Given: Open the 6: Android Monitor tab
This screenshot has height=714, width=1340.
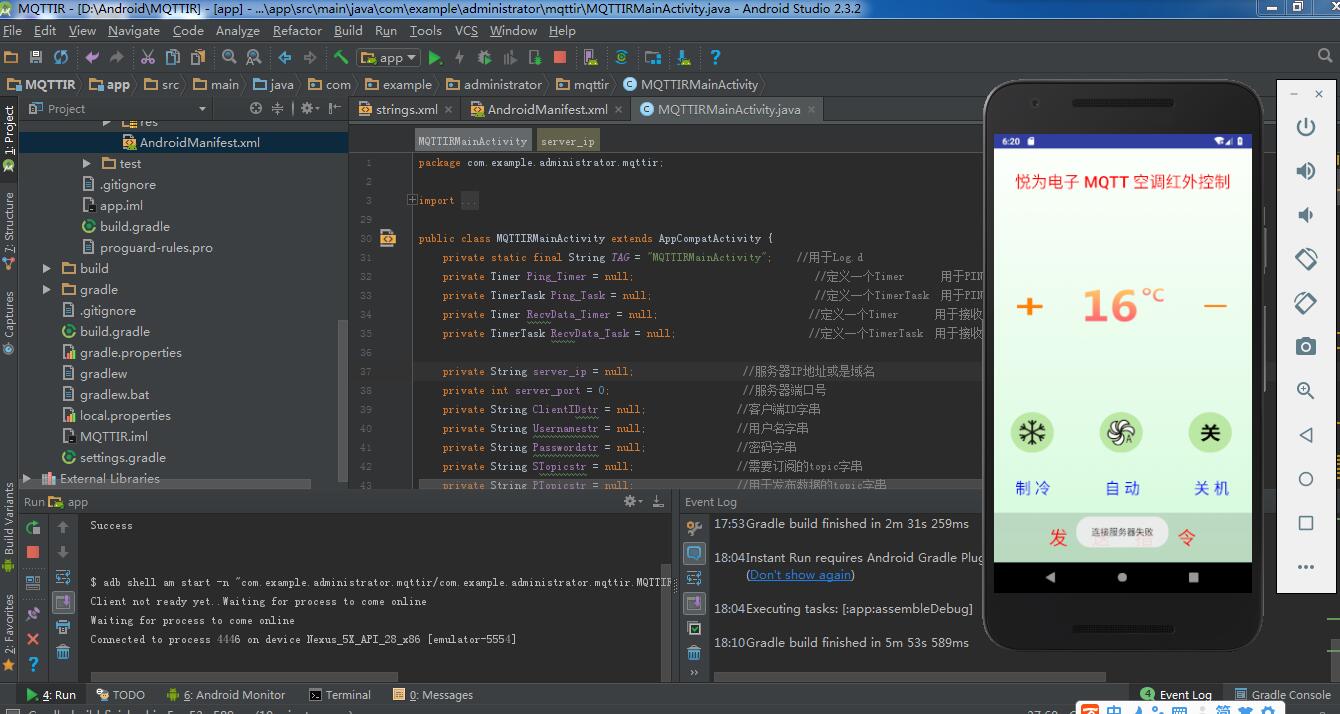Looking at the screenshot, I should 226,694.
